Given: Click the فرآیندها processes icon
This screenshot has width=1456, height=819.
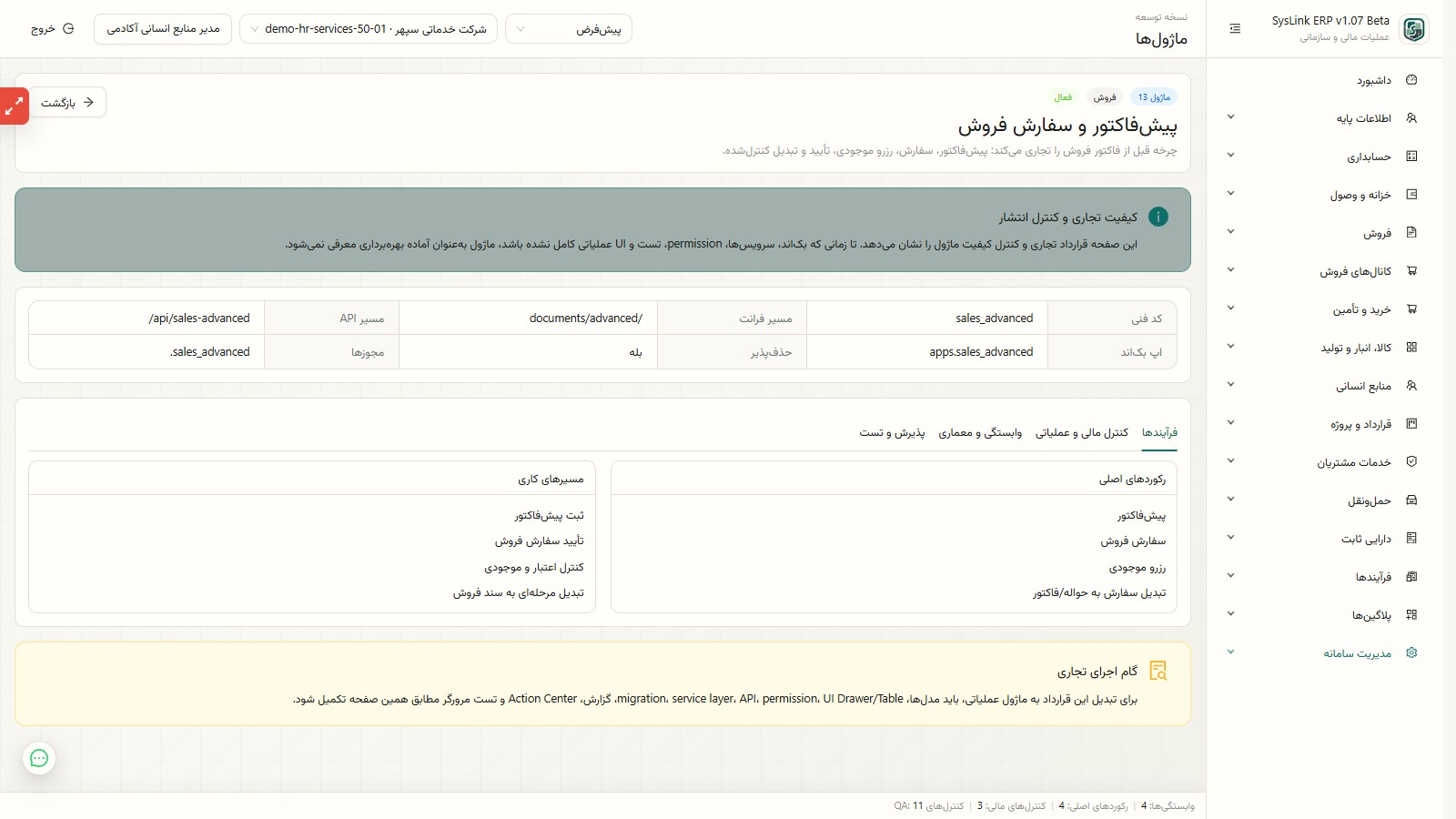Looking at the screenshot, I should [1411, 577].
